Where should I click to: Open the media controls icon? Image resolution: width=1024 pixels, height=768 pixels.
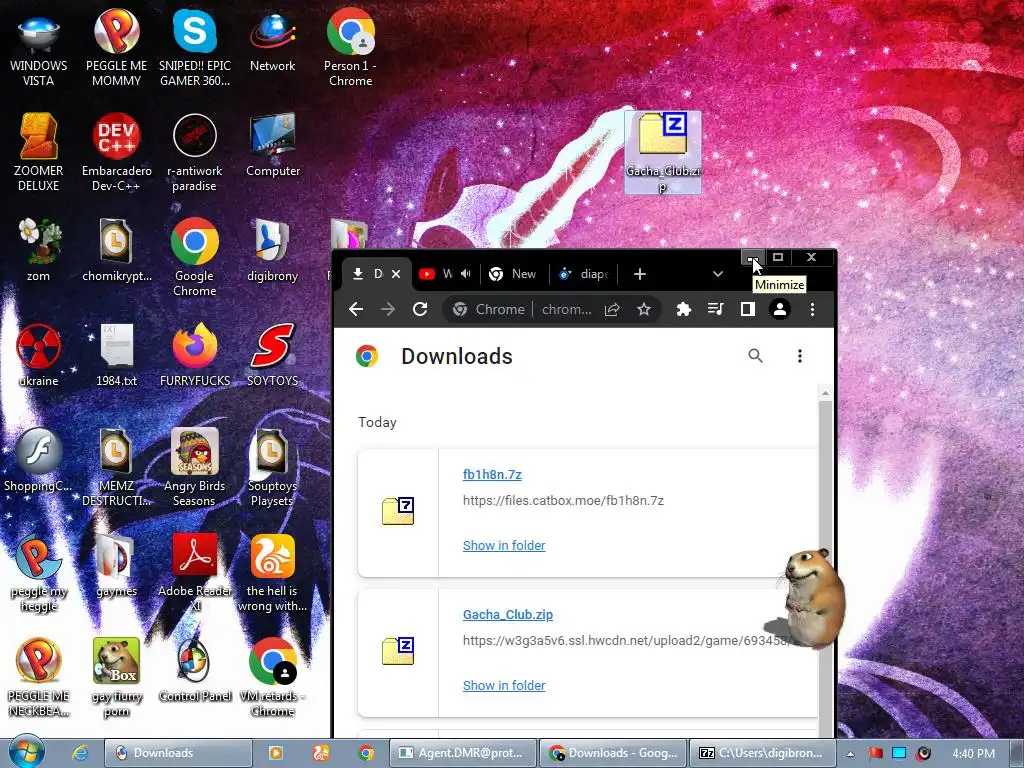[x=716, y=309]
